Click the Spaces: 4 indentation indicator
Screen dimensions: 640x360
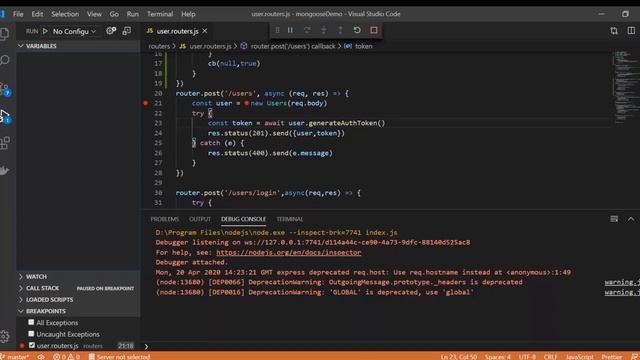click(x=498, y=357)
